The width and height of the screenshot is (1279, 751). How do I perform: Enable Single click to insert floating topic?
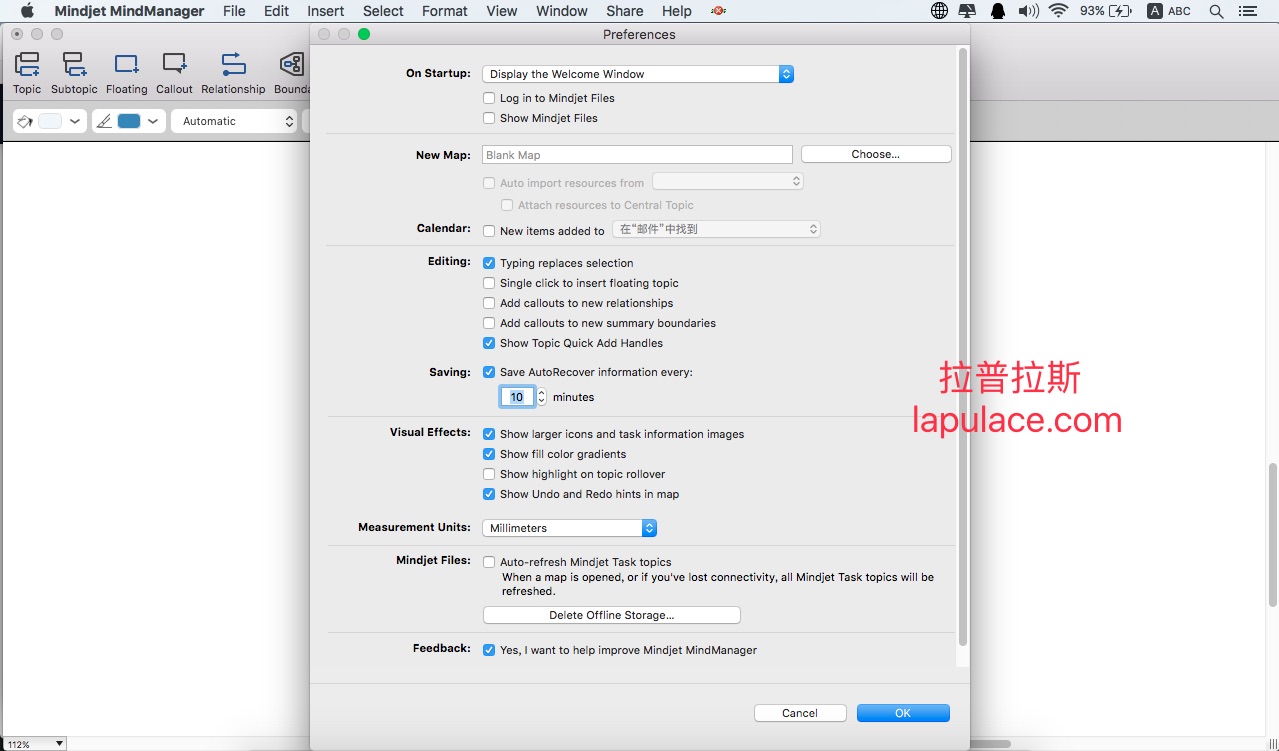[x=489, y=283]
